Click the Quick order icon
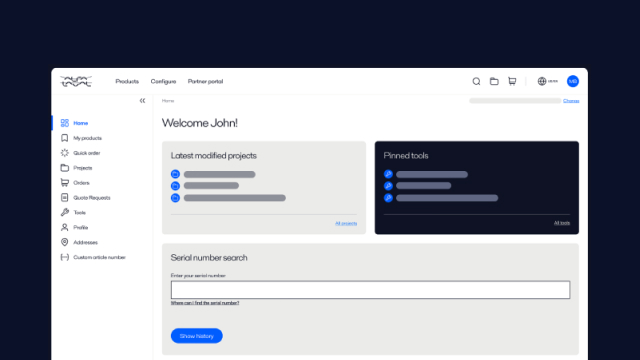This screenshot has width=640, height=360. (64, 153)
